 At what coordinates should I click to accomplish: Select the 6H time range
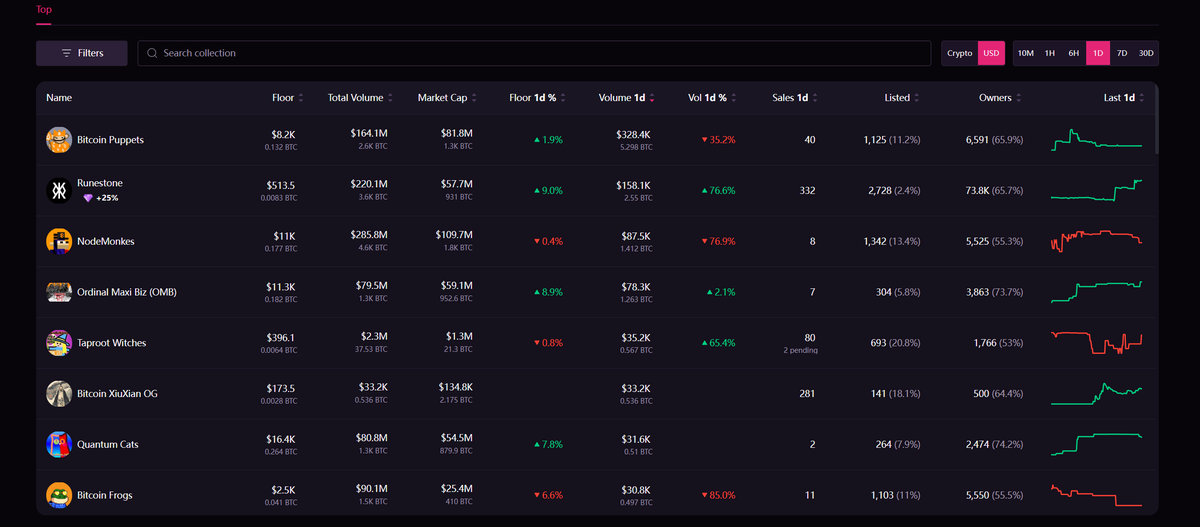[1073, 53]
